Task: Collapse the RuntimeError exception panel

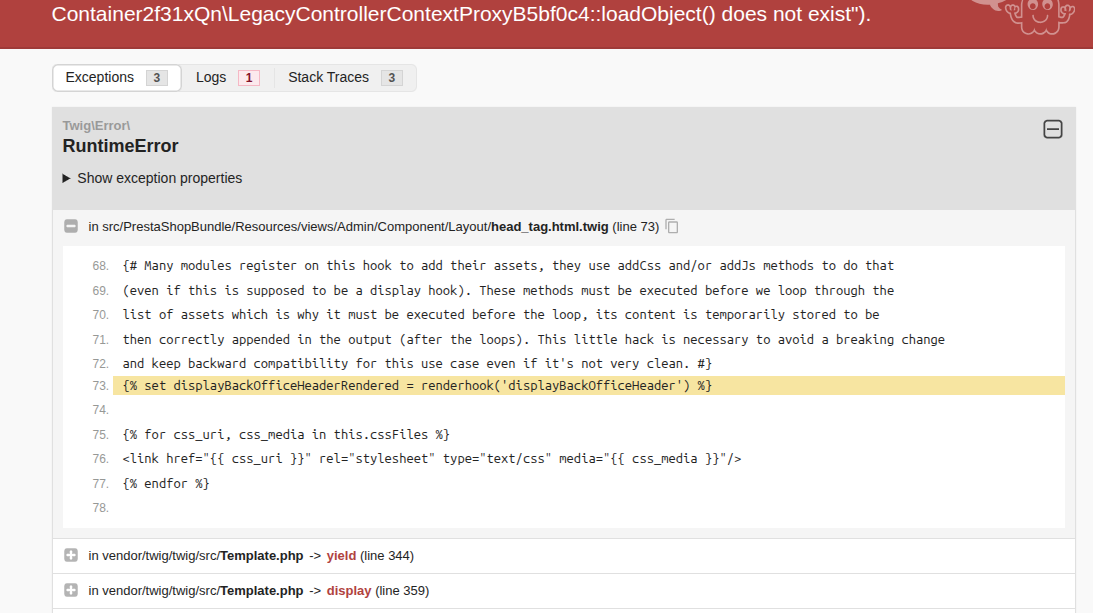Action: click(1053, 129)
